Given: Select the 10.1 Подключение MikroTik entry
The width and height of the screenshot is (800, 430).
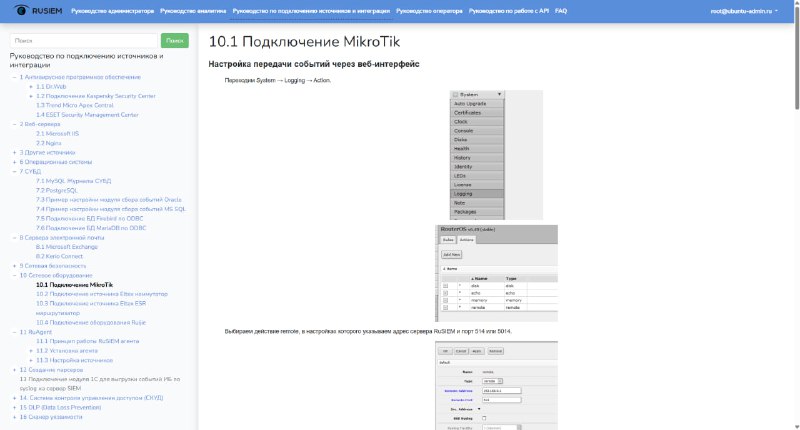Looking at the screenshot, I should [x=74, y=285].
